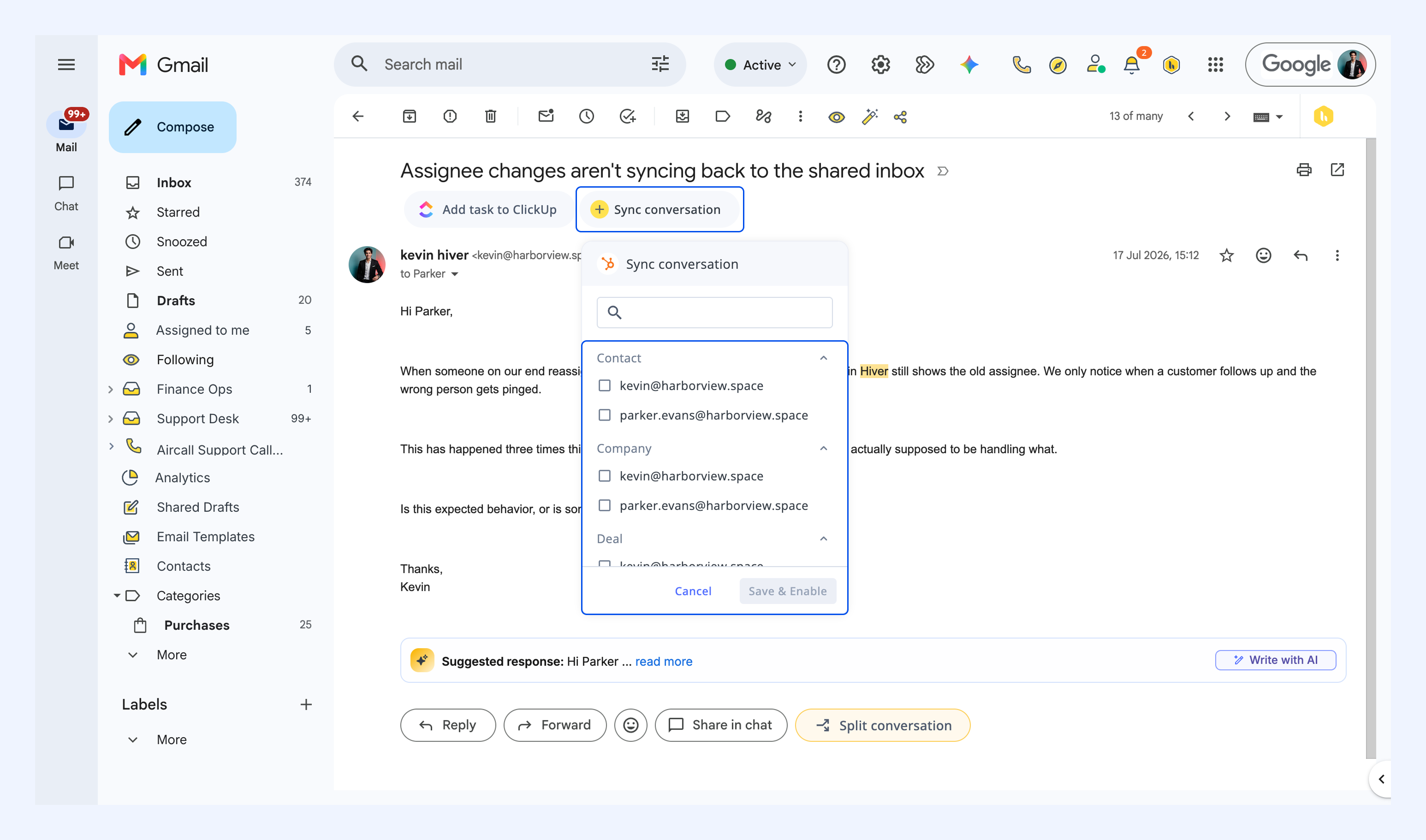Go to the newer conversation arrow
The image size is (1426, 840).
click(x=1191, y=117)
